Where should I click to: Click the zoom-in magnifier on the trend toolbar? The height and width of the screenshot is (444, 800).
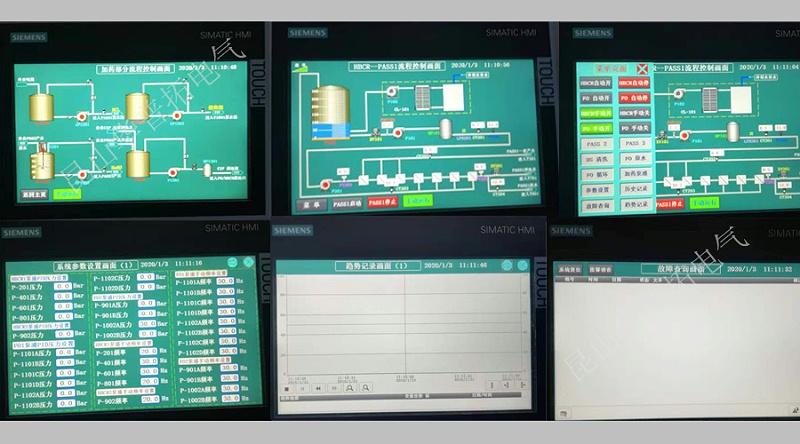pos(350,388)
